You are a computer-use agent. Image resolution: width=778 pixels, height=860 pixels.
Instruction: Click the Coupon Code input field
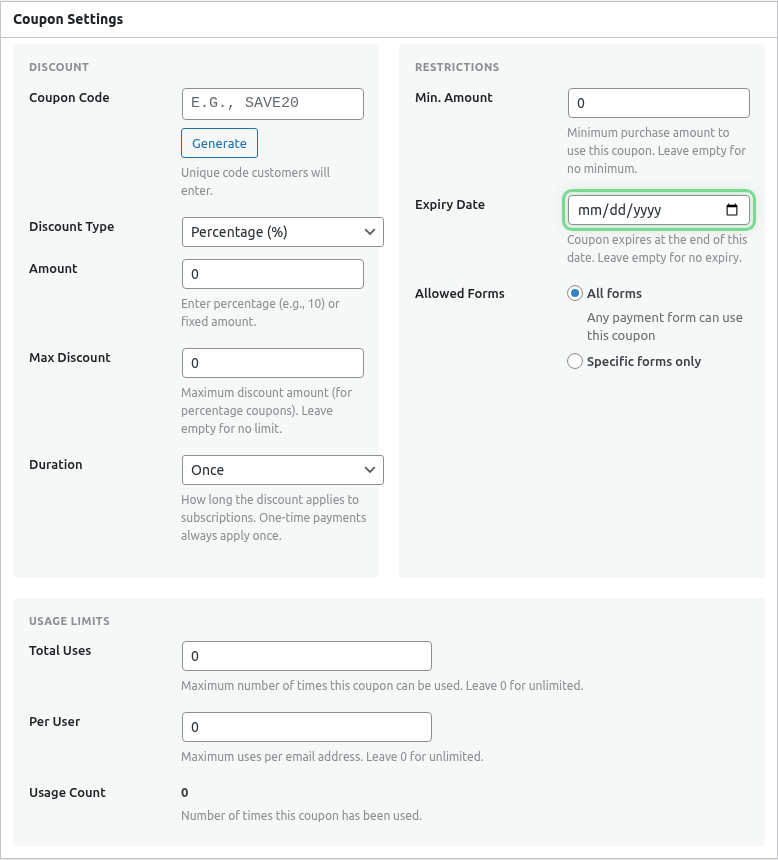click(272, 103)
